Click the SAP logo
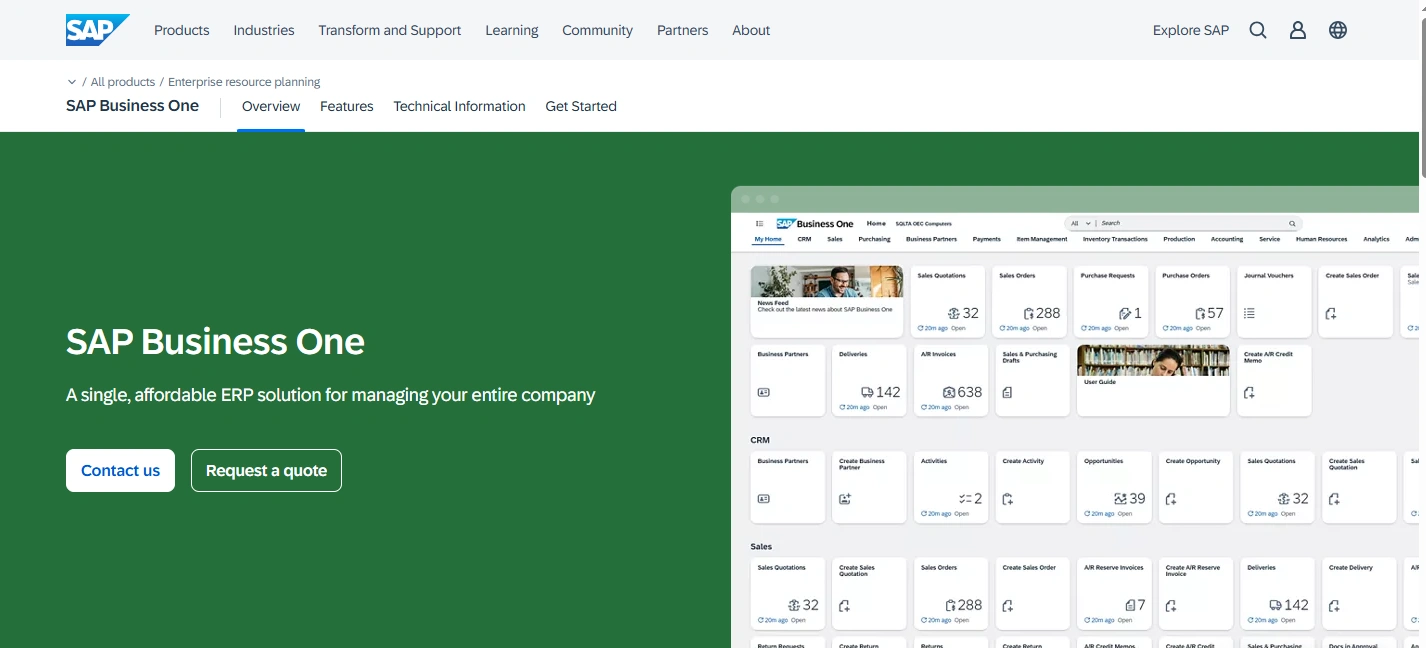The width and height of the screenshot is (1426, 648). [97, 30]
